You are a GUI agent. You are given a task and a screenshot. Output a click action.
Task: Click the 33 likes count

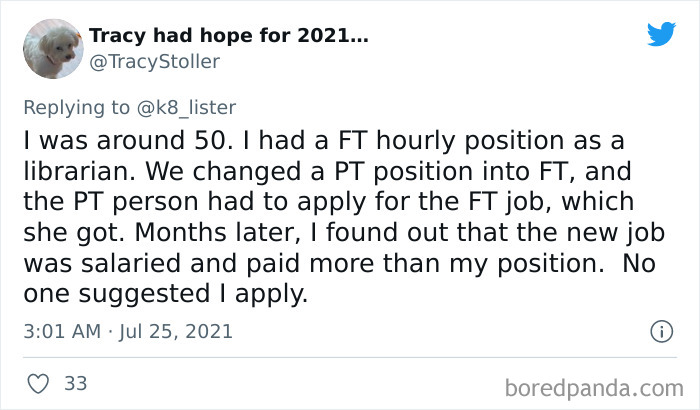[74, 383]
